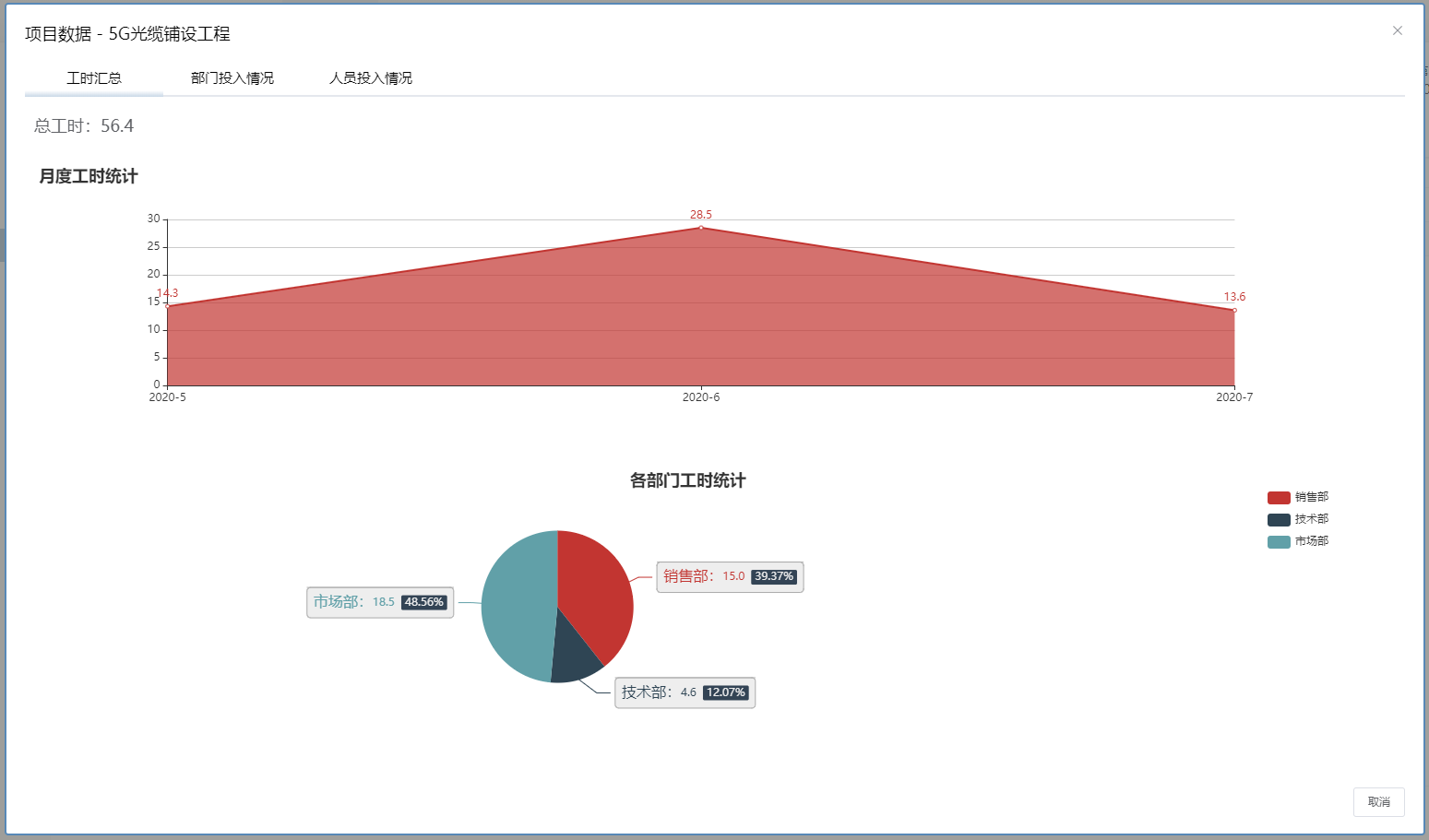Click the 技术部 legend label

[x=1312, y=519]
